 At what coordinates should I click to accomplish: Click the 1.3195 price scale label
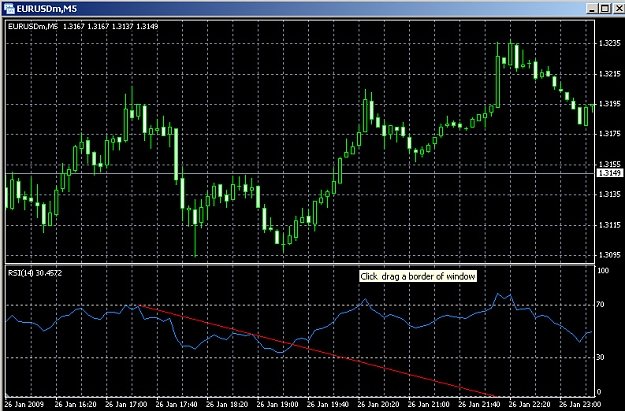(x=610, y=104)
